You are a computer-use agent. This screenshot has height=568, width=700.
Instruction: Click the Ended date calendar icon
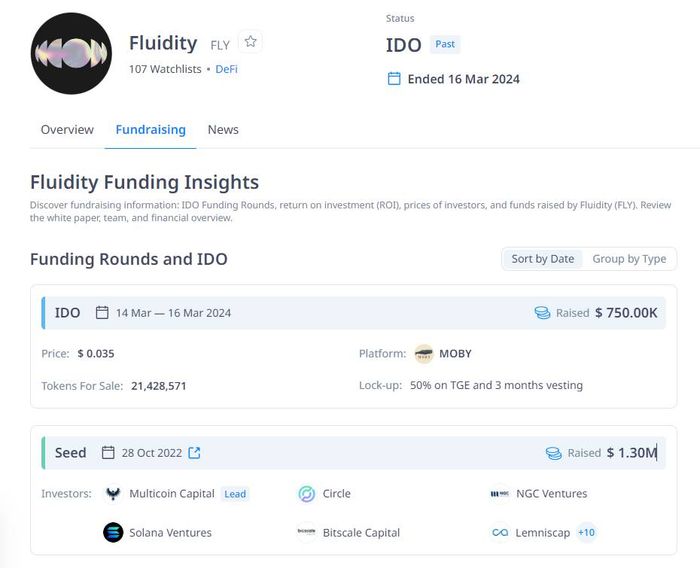click(394, 79)
